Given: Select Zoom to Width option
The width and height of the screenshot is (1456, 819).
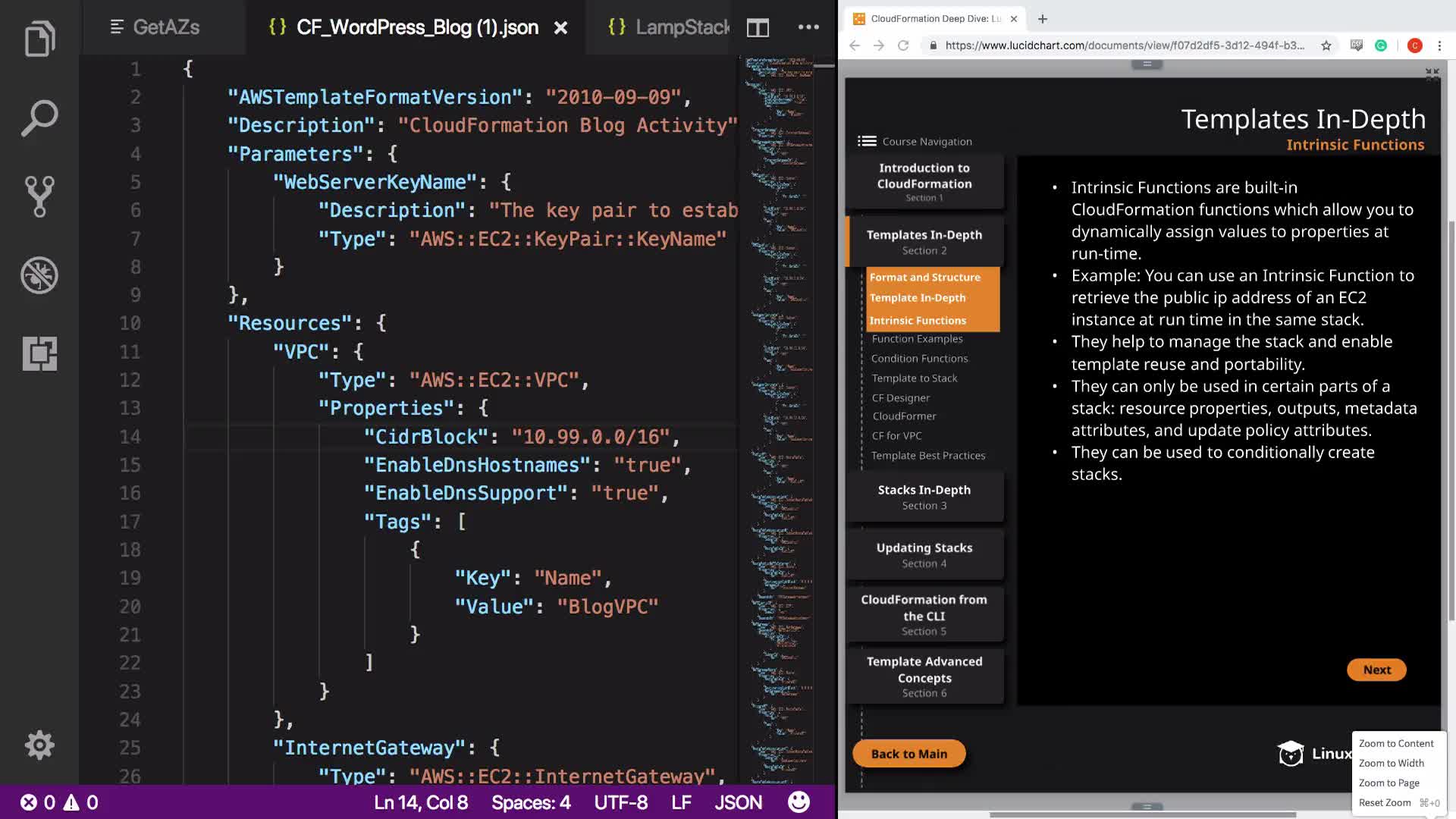Looking at the screenshot, I should click(x=1391, y=763).
